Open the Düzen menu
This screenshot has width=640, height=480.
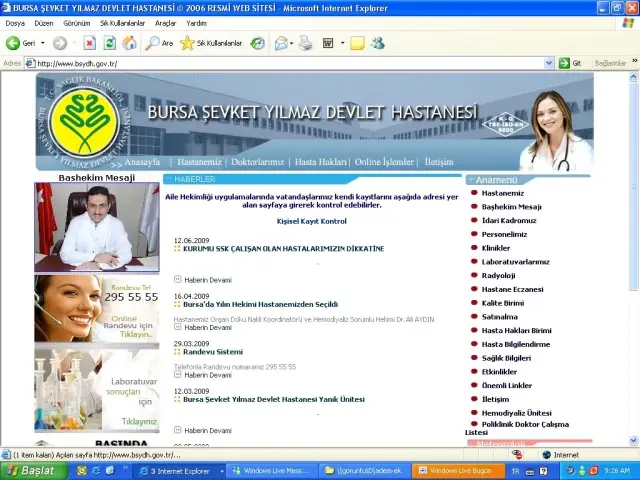44,23
